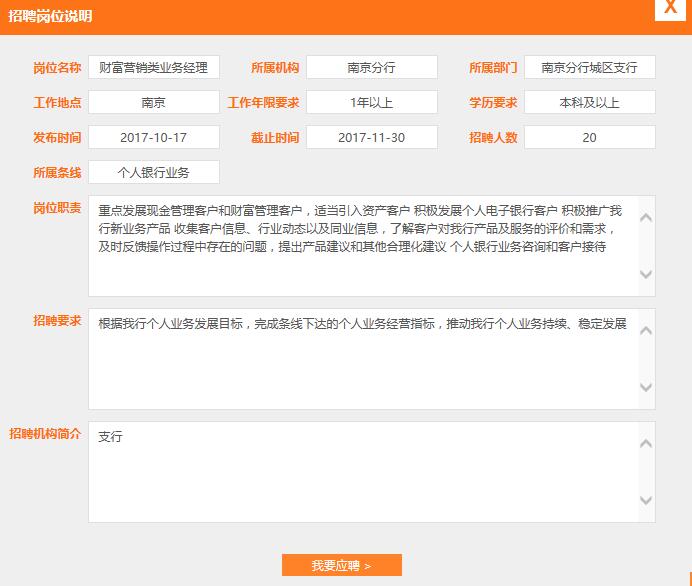Click the 我要应聘 apply button
This screenshot has width=692, height=586.
click(x=341, y=565)
